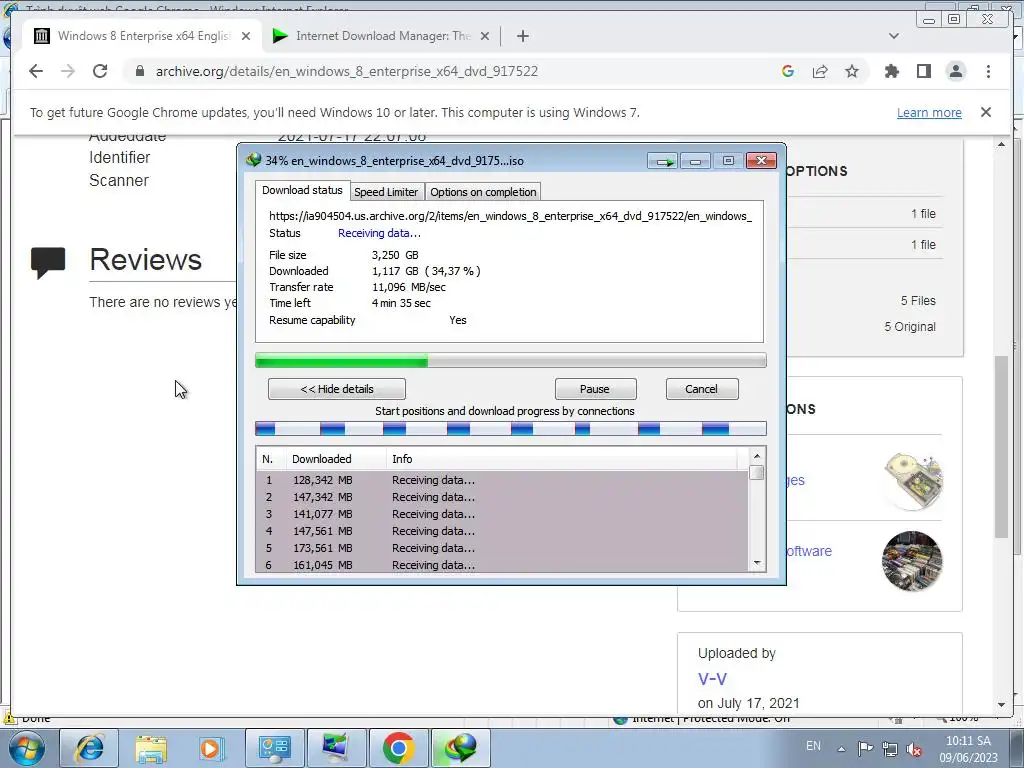
Task: Select connection row 4 with 147,561 MB
Action: tap(502, 531)
